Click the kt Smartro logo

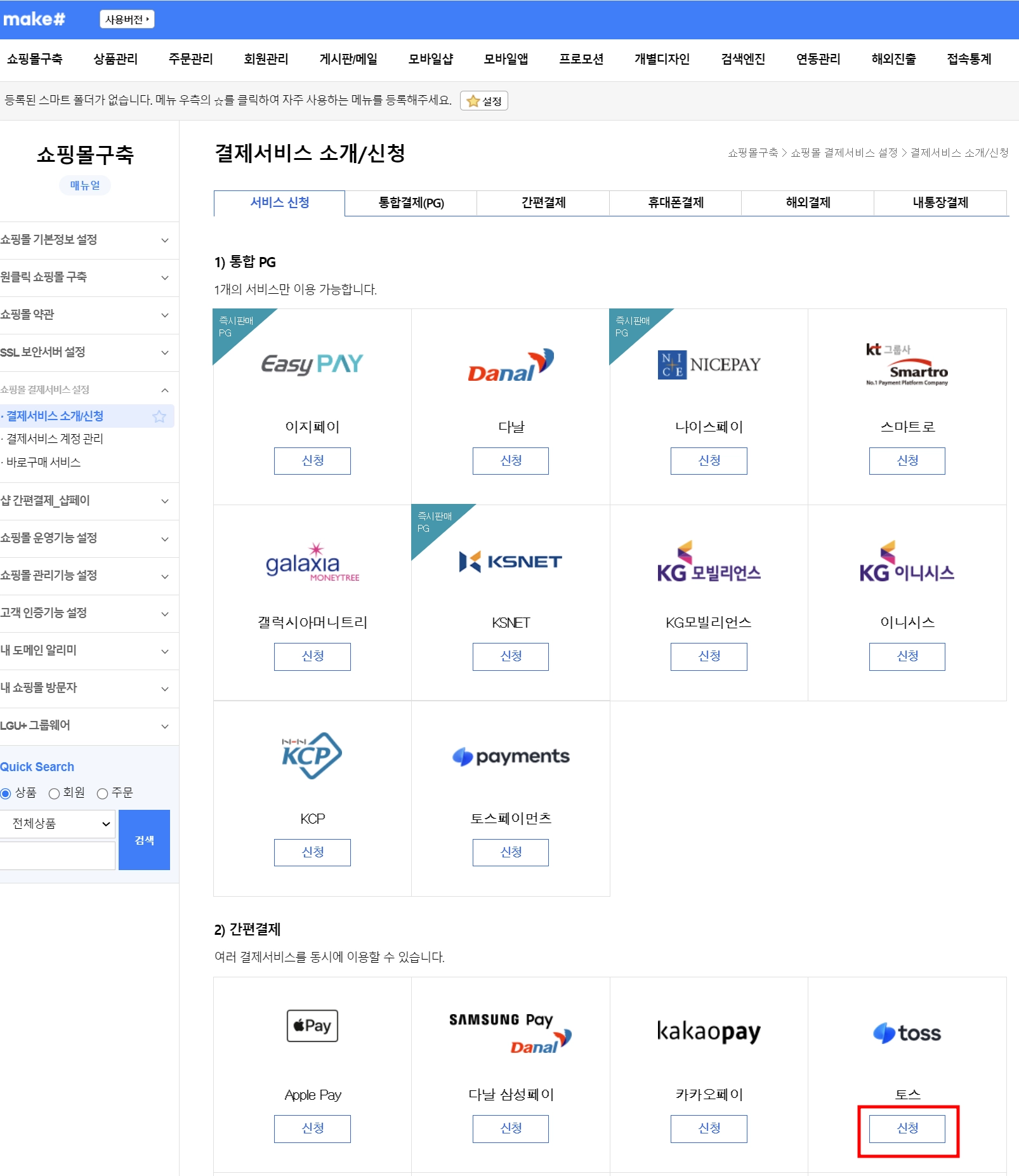tap(907, 364)
